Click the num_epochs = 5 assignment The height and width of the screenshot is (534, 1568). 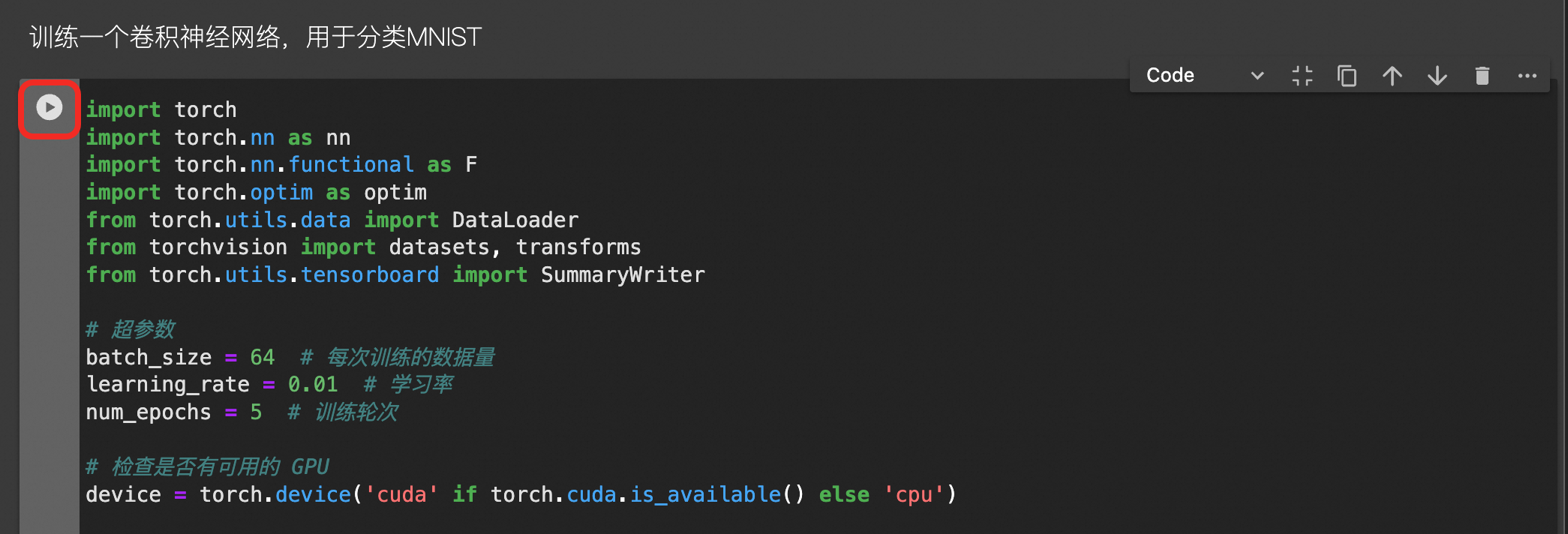click(174, 412)
